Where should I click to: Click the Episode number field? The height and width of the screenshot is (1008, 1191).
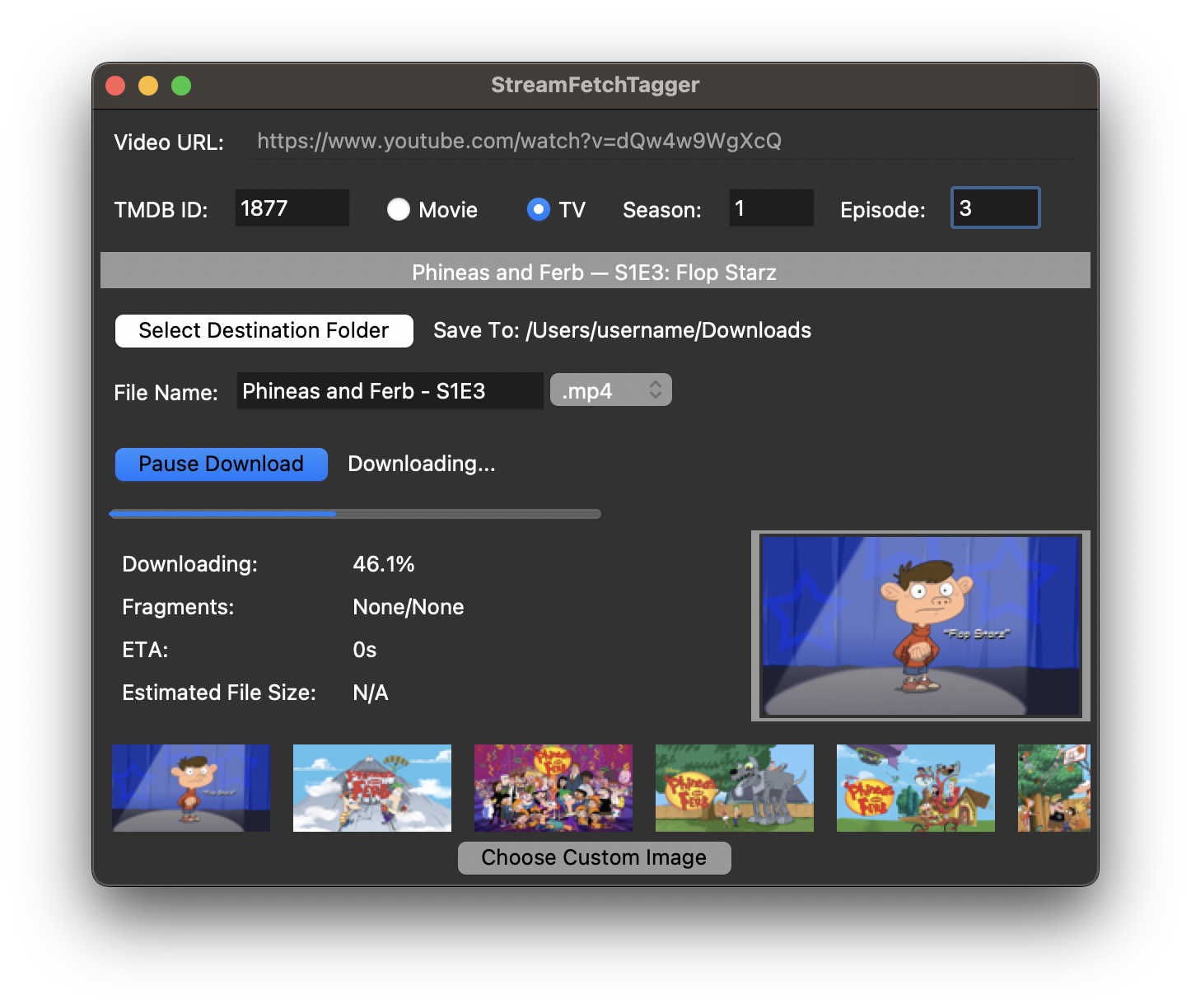[x=996, y=208]
